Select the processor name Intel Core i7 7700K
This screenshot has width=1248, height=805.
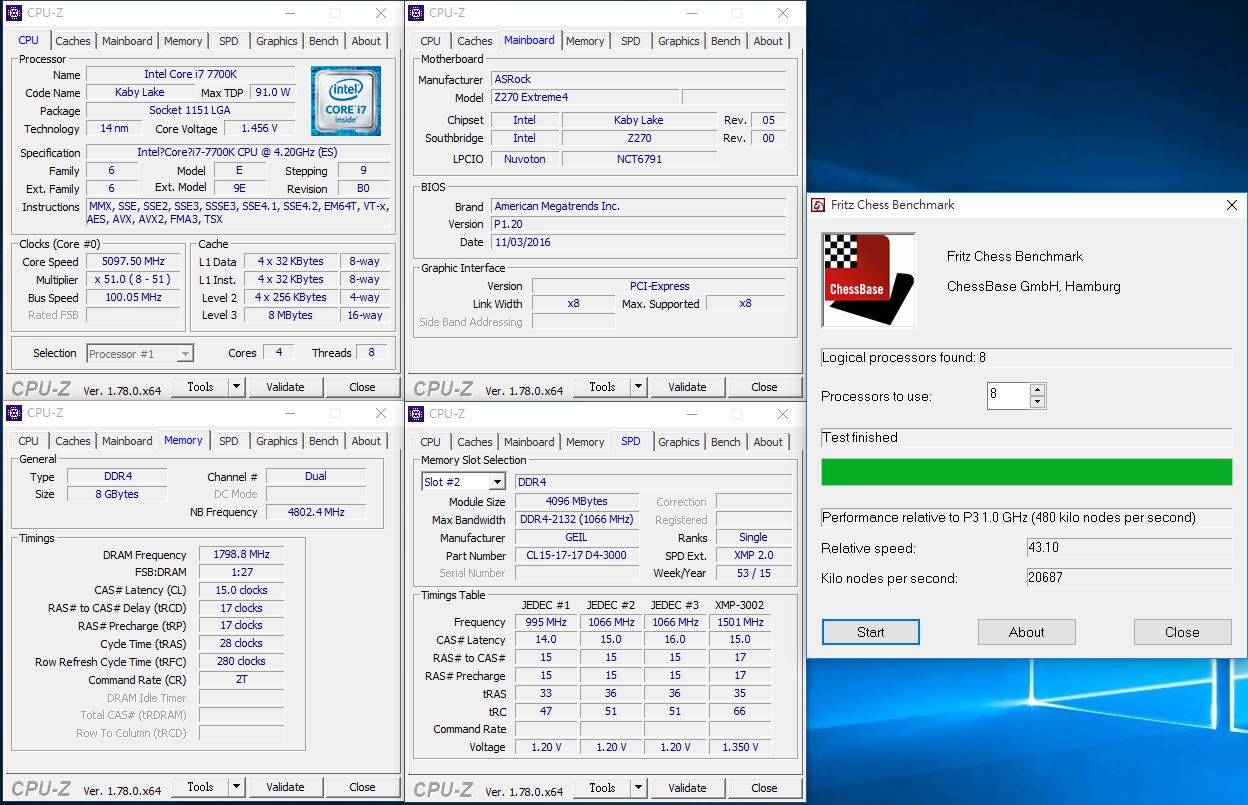[x=190, y=75]
